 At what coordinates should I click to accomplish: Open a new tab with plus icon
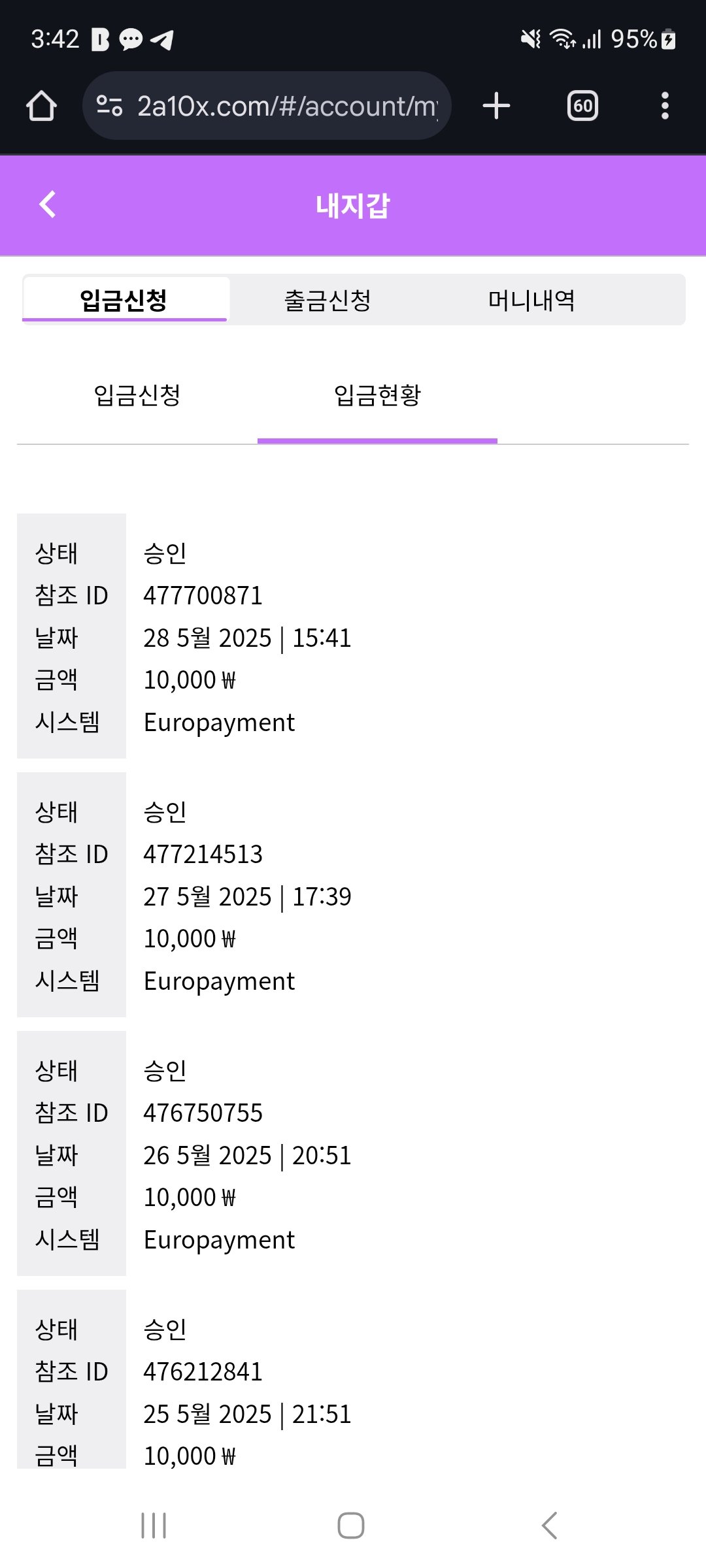point(496,106)
